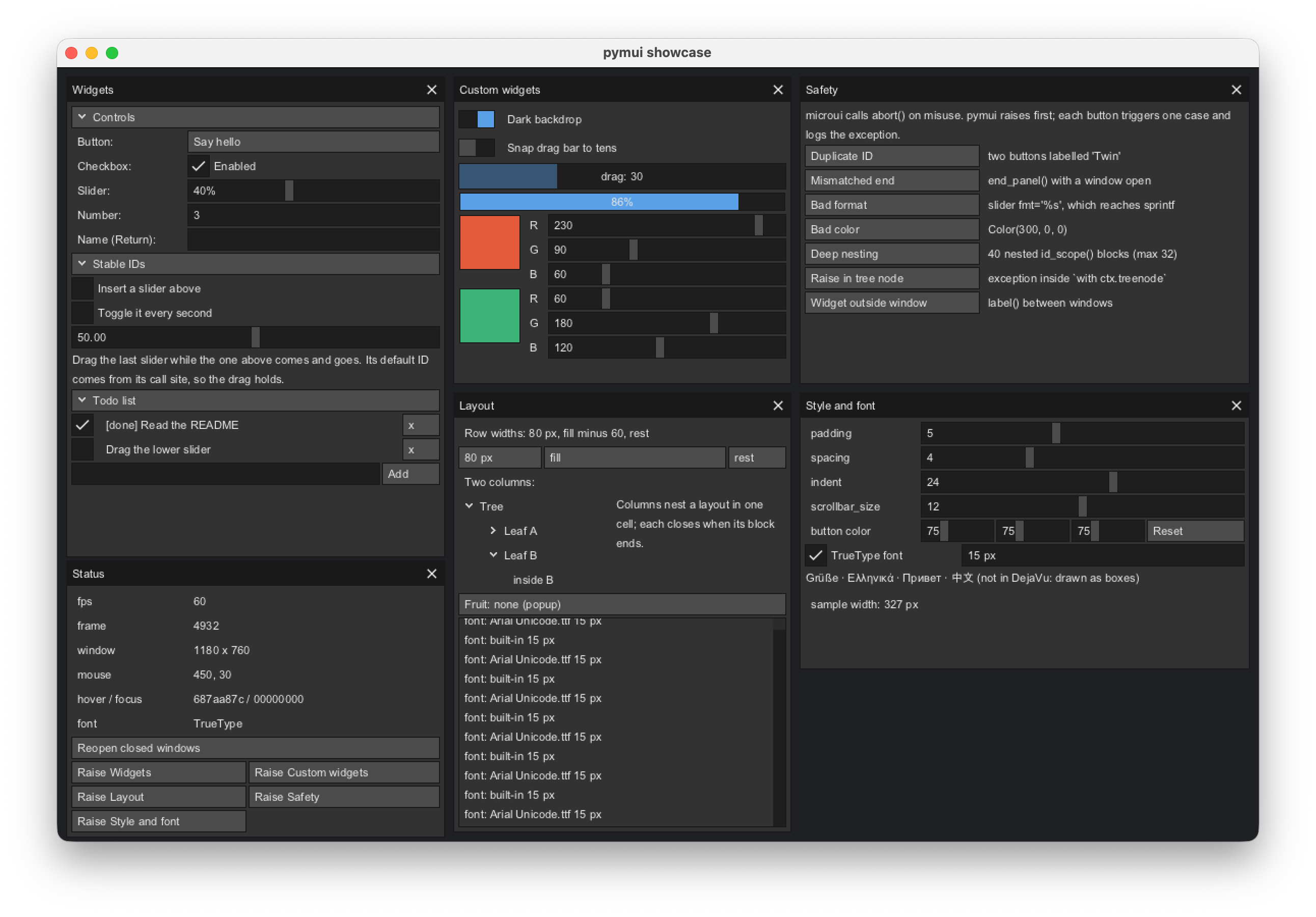Check 'Toggle it every second' box
Screen dimensions: 1316x917
tap(83, 313)
